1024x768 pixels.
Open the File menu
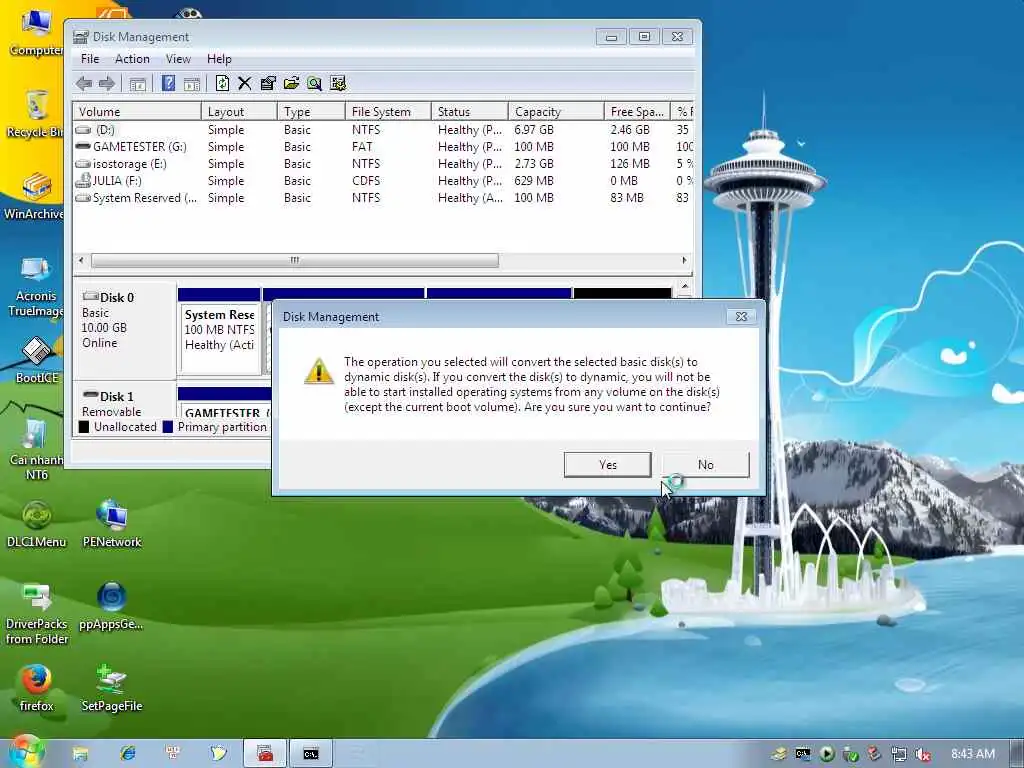[90, 59]
